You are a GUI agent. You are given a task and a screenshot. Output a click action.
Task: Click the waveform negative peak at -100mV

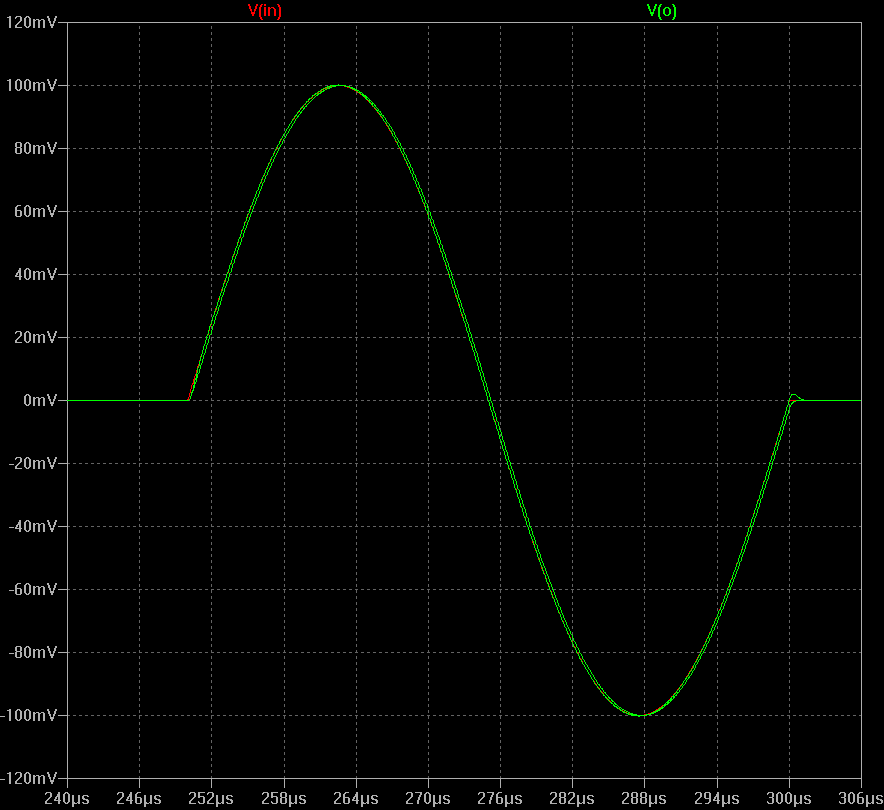pyautogui.click(x=642, y=715)
